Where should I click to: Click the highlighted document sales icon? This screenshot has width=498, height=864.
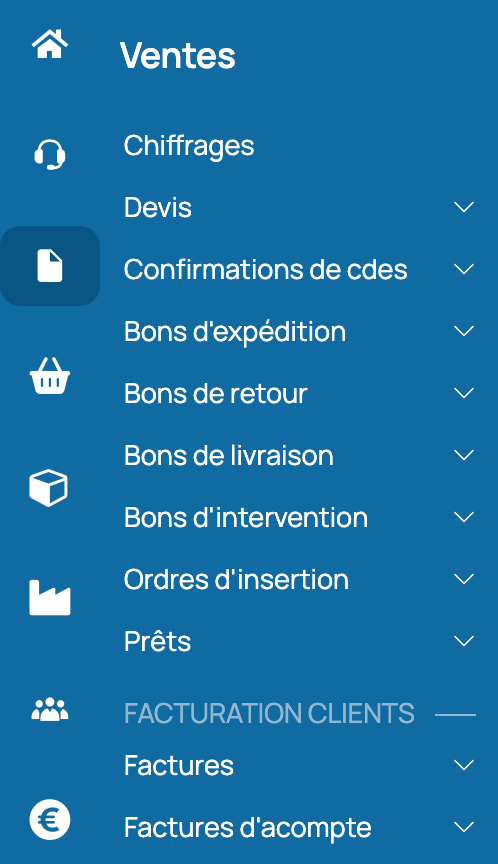click(50, 266)
